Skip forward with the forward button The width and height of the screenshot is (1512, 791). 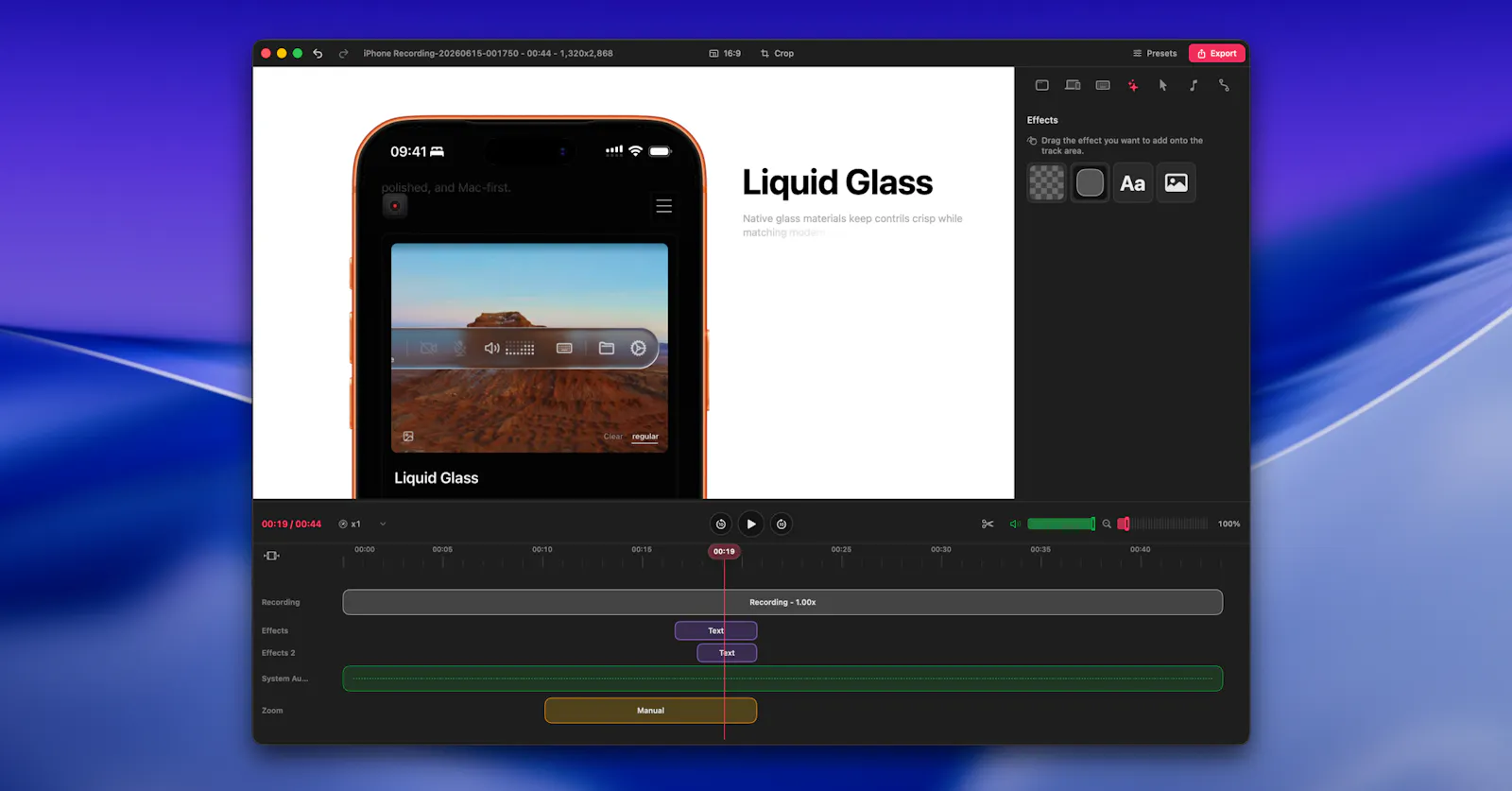point(782,524)
